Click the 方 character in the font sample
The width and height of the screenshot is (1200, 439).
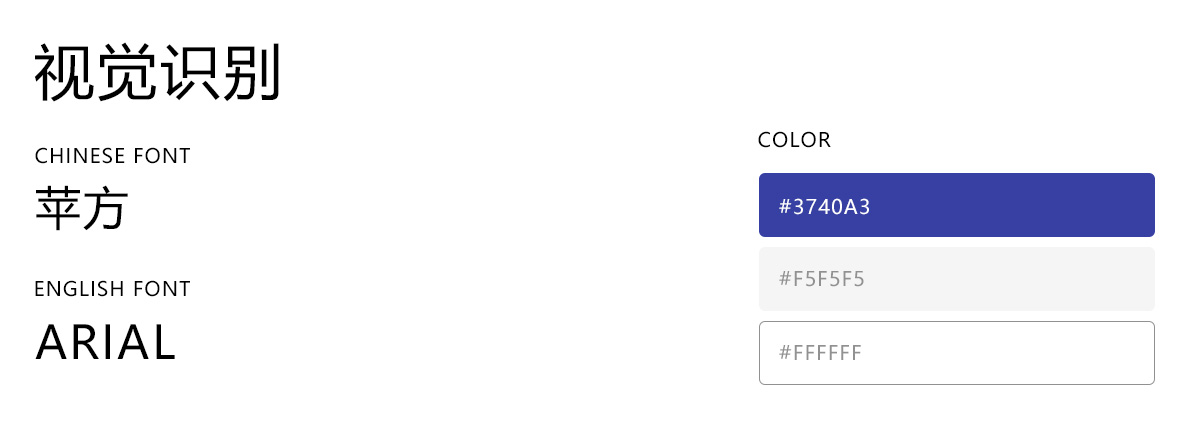point(105,209)
